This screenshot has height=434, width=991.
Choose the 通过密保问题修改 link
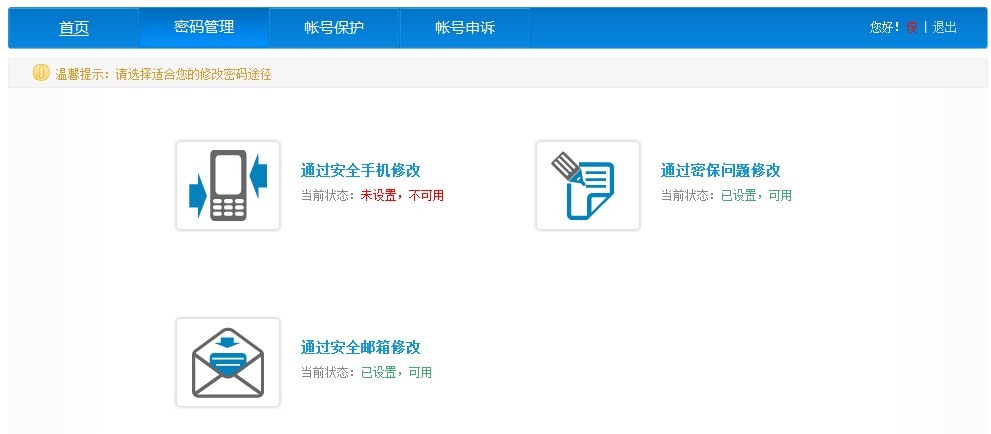click(720, 171)
